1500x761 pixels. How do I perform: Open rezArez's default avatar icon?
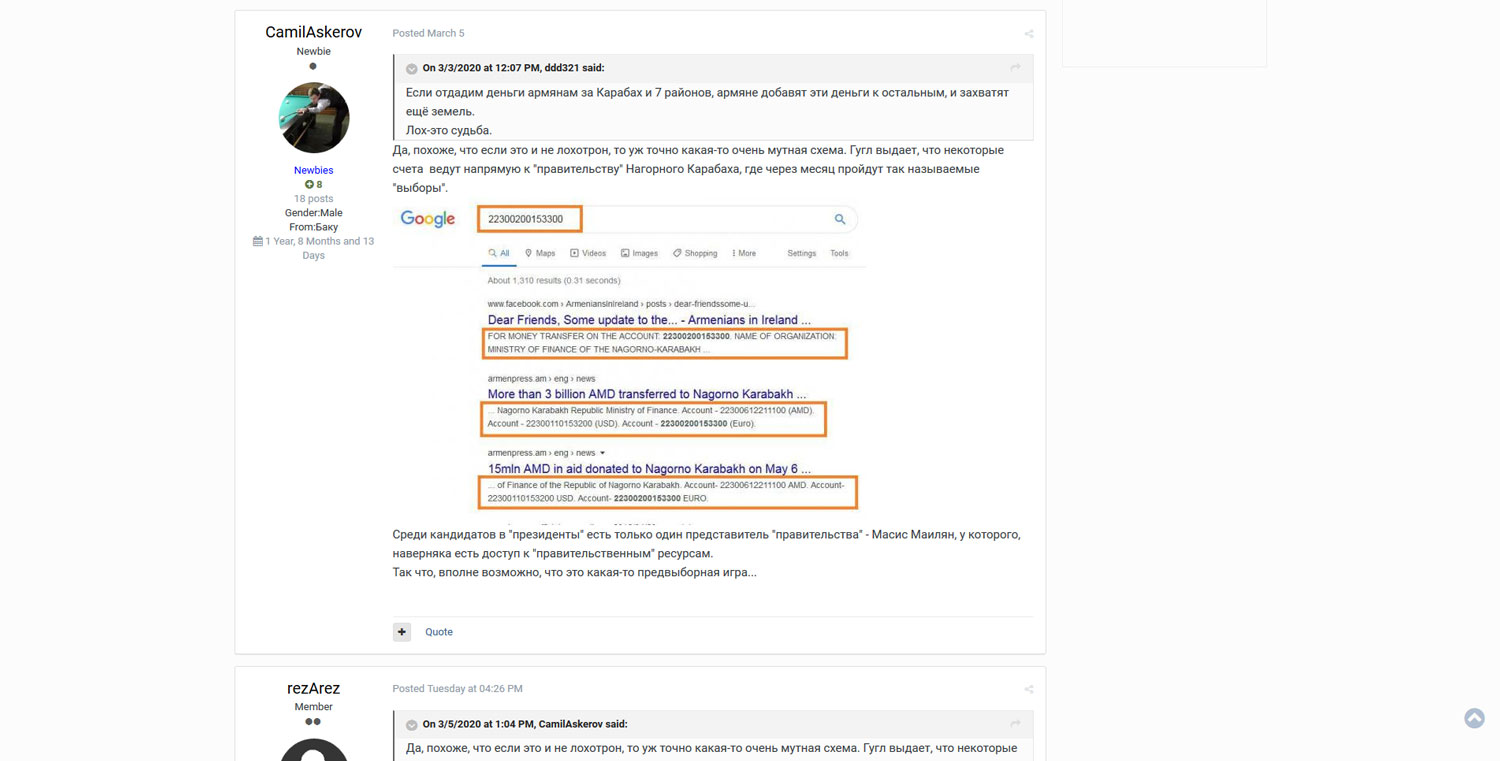[314, 750]
